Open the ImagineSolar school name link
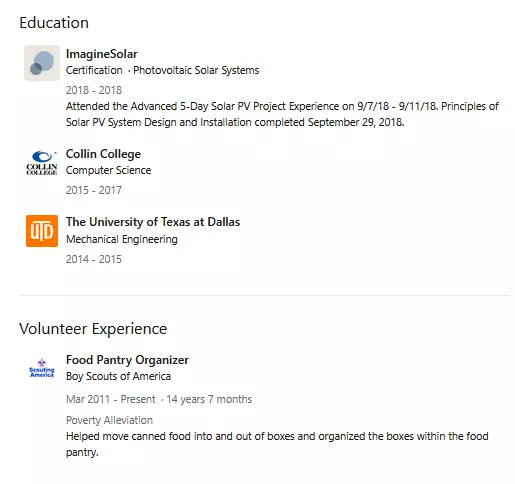 [102, 54]
